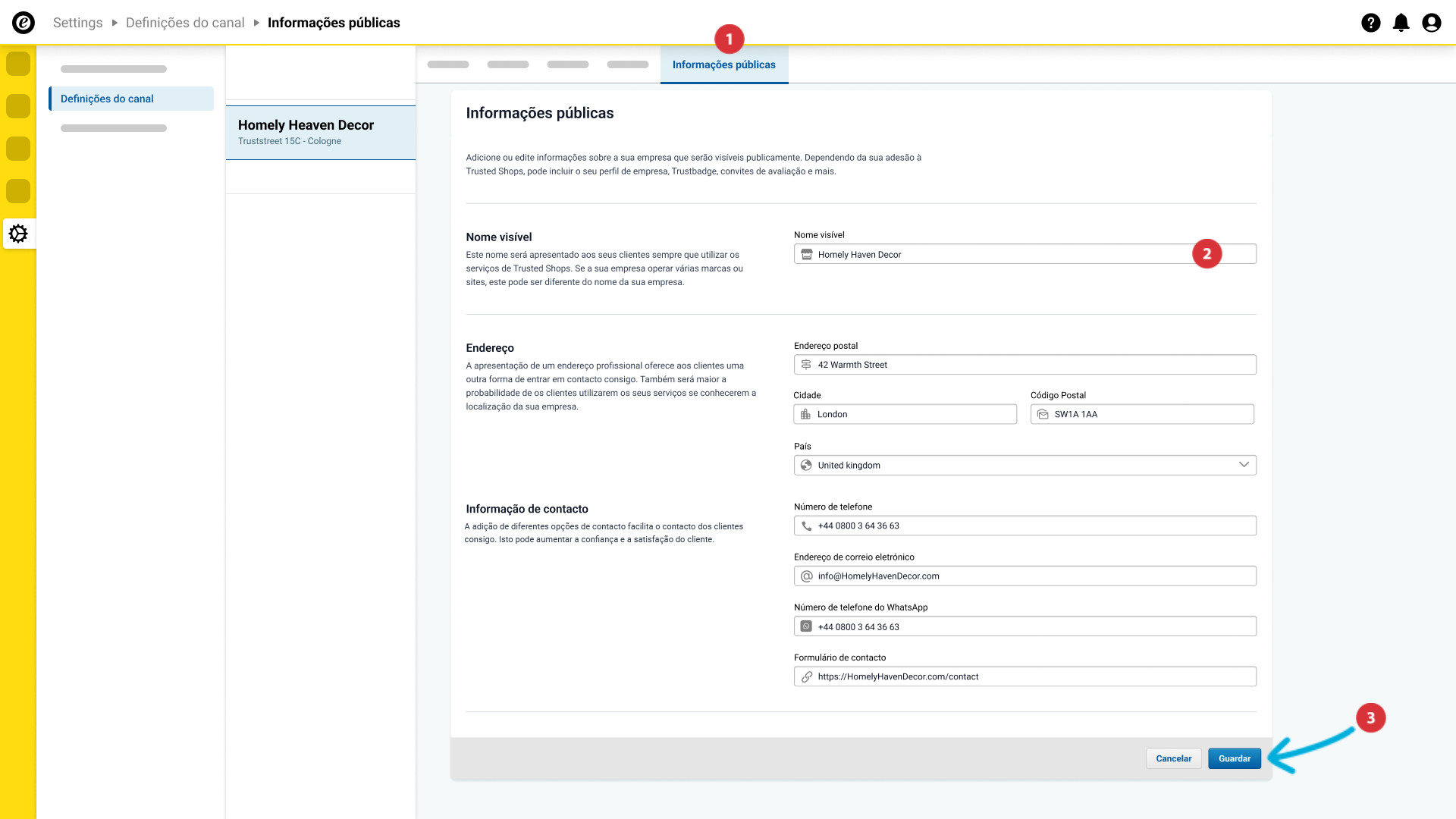Switch to Informações públicas tab
The width and height of the screenshot is (1456, 819).
click(x=723, y=64)
